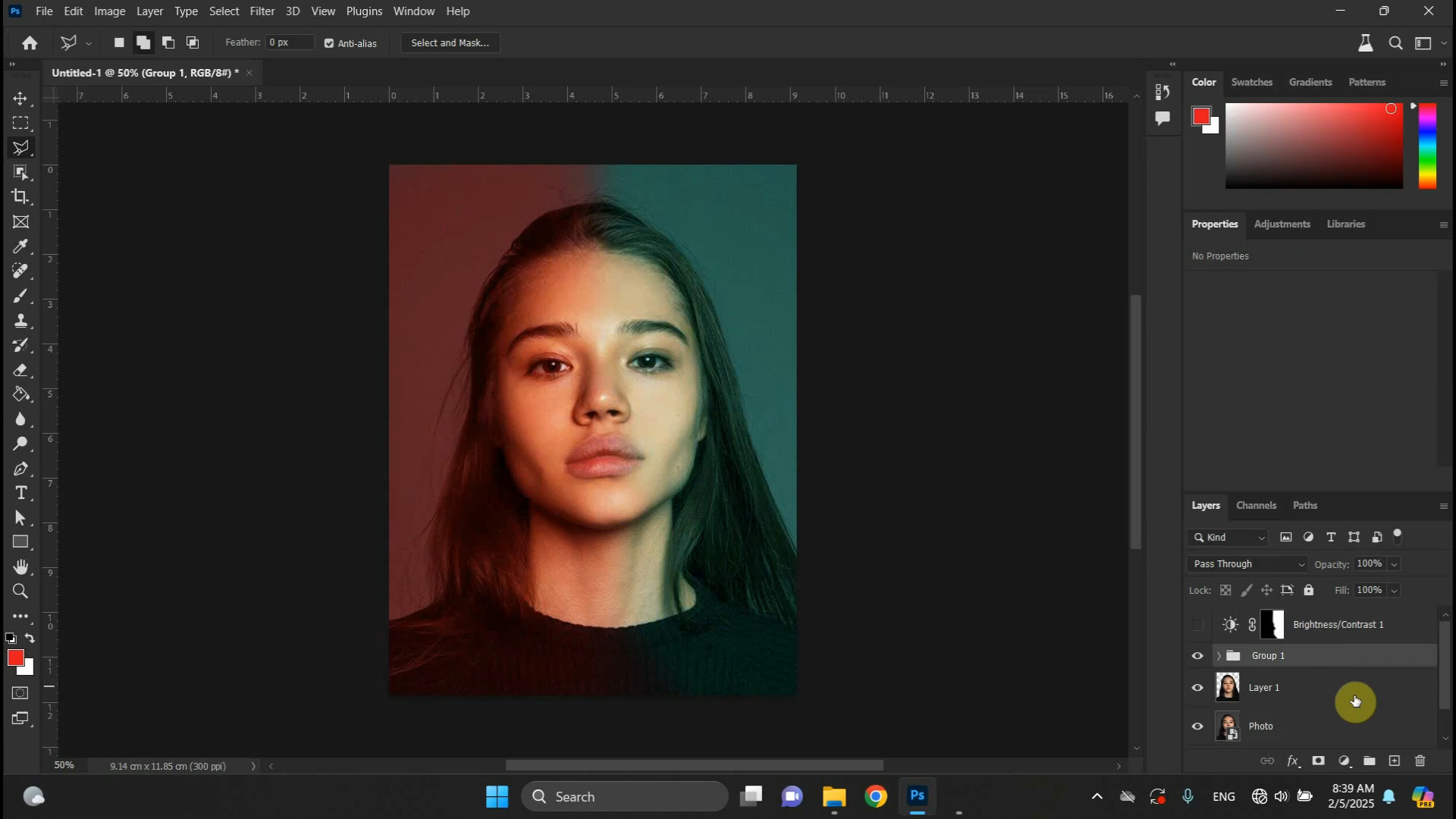Open the layer filter Kind dropdown
The width and height of the screenshot is (1456, 819).
click(1228, 538)
